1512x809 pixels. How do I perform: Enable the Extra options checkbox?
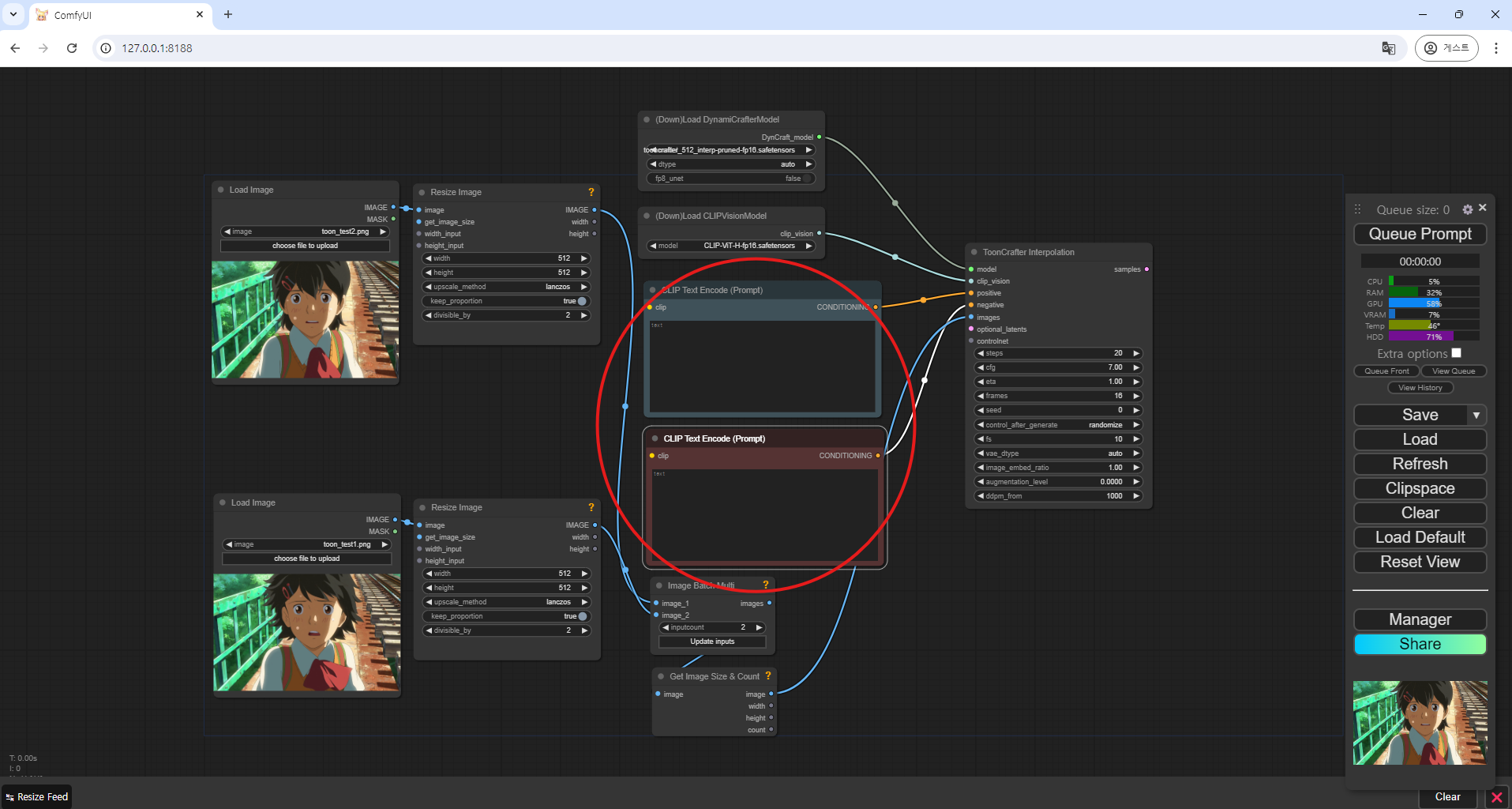click(1456, 353)
